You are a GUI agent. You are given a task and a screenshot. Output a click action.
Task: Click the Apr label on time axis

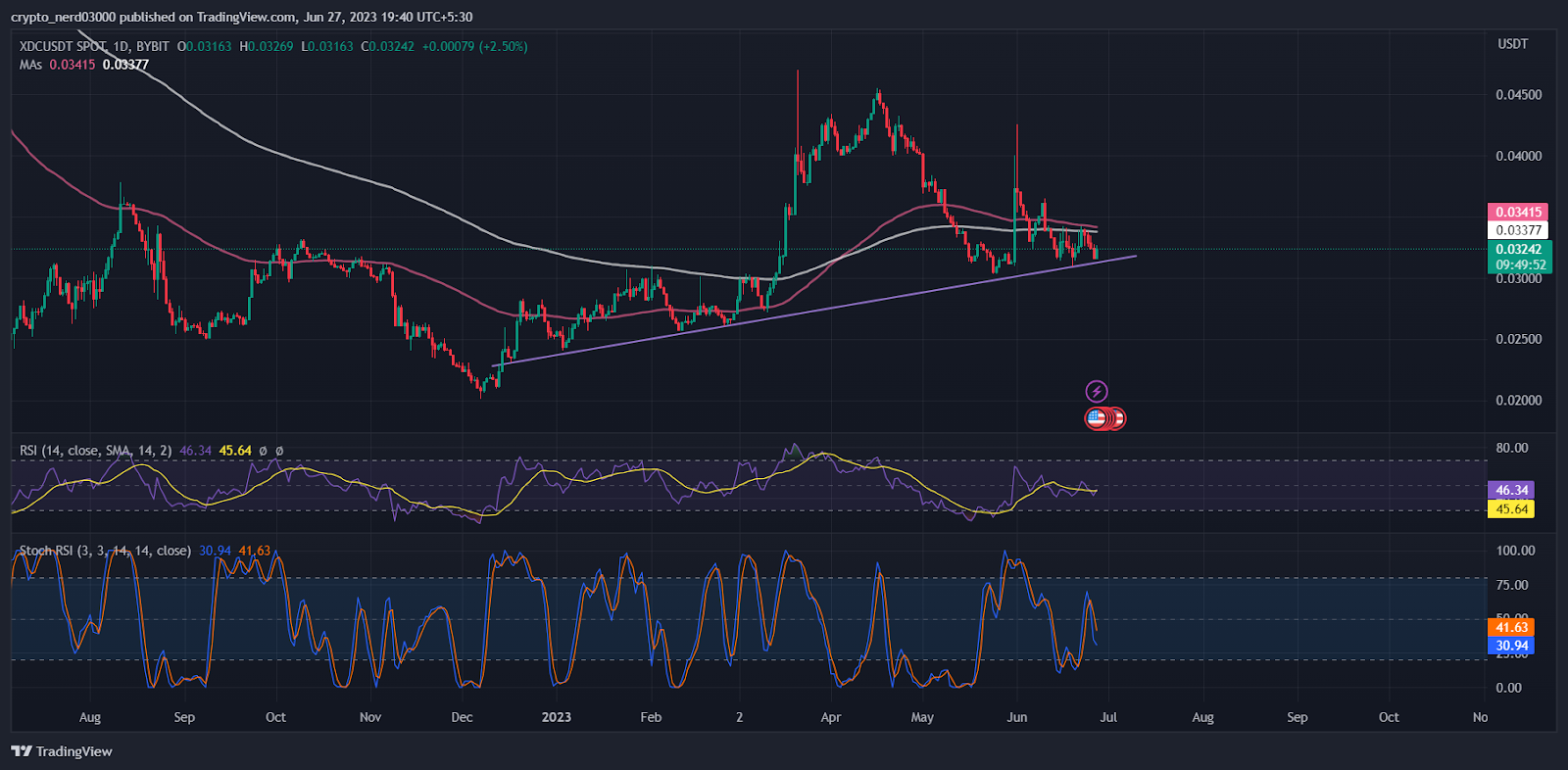(831, 717)
